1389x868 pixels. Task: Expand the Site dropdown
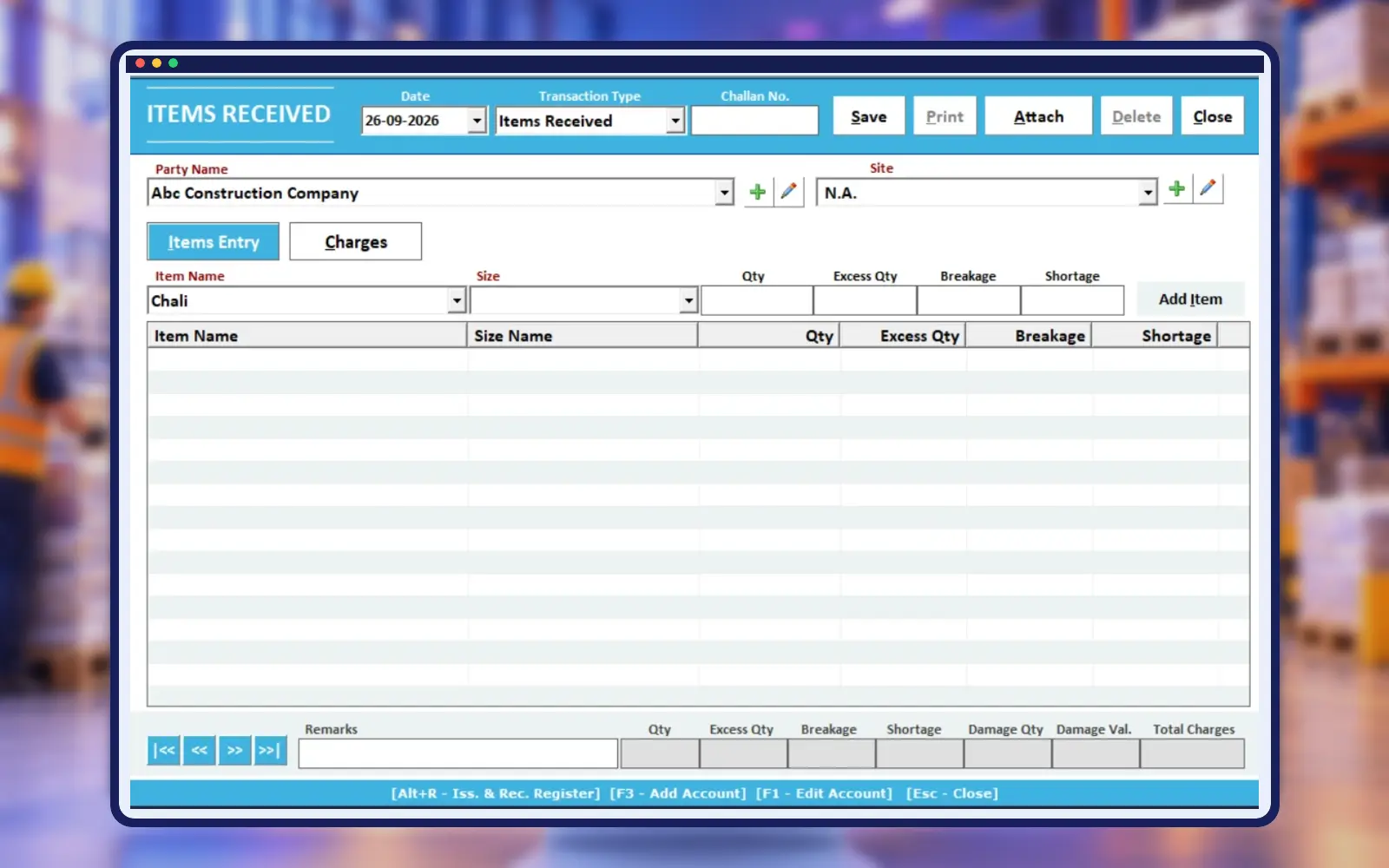pyautogui.click(x=1148, y=193)
